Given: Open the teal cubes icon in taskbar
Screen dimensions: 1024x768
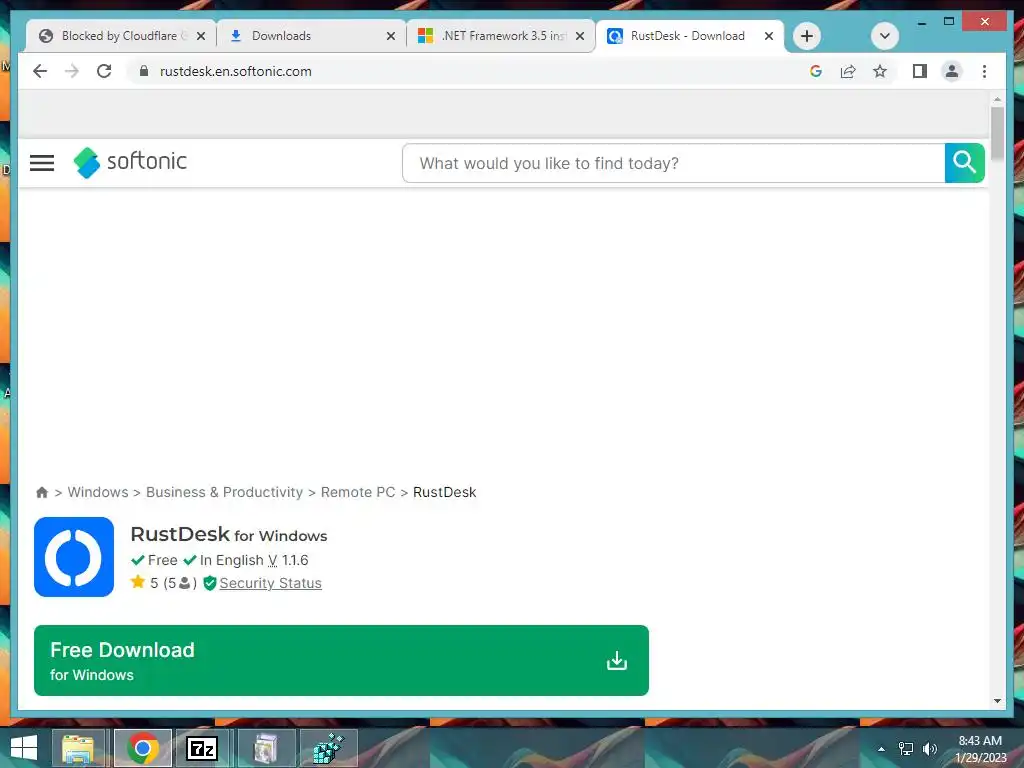Looking at the screenshot, I should tap(328, 748).
